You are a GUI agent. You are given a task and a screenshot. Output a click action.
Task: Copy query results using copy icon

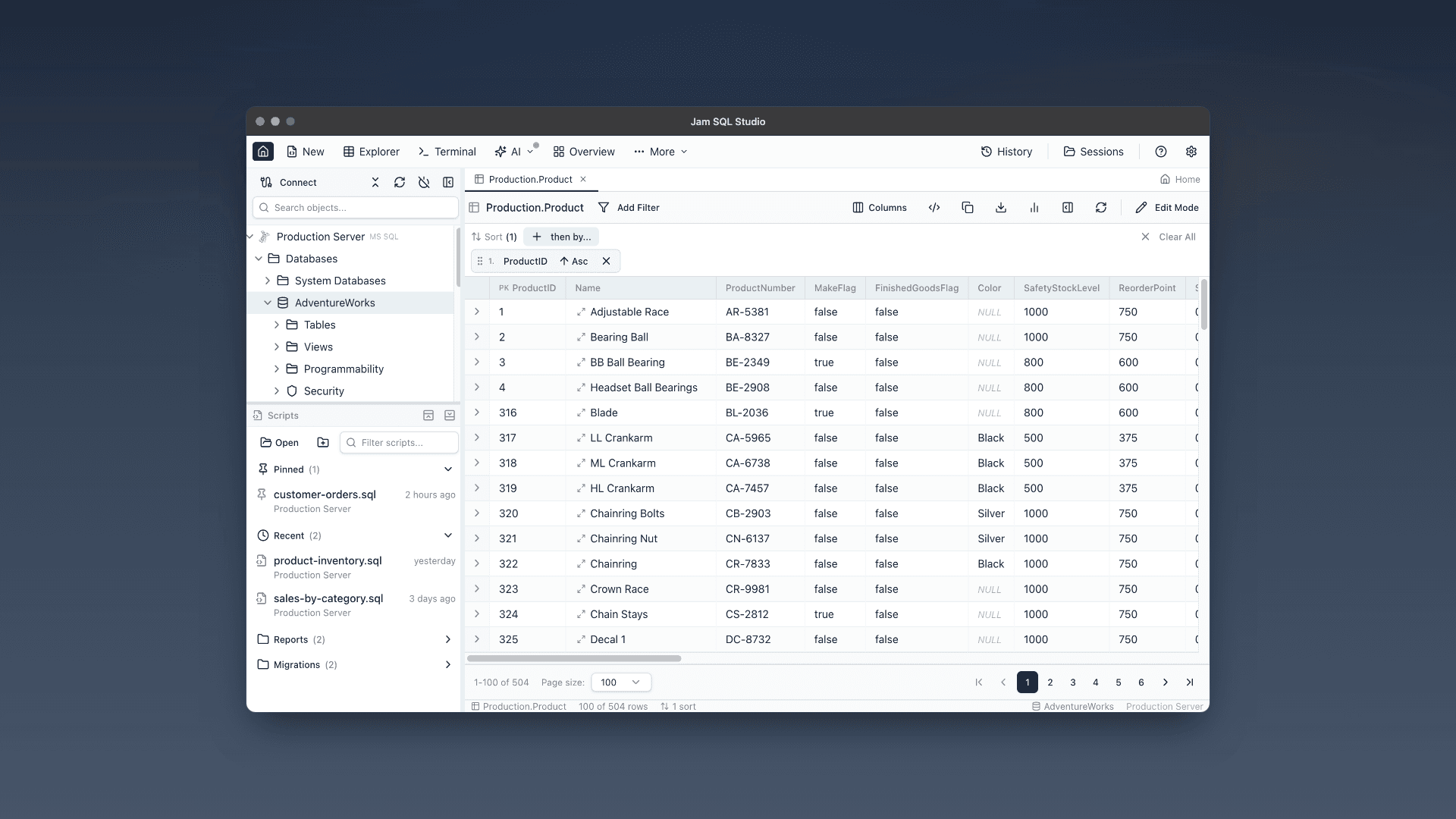pos(968,207)
